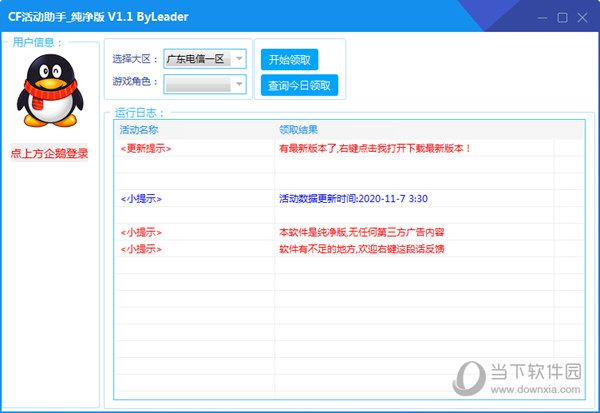Click the 本软件是纯净版 message
The height and width of the screenshot is (413, 600).
(x=362, y=232)
